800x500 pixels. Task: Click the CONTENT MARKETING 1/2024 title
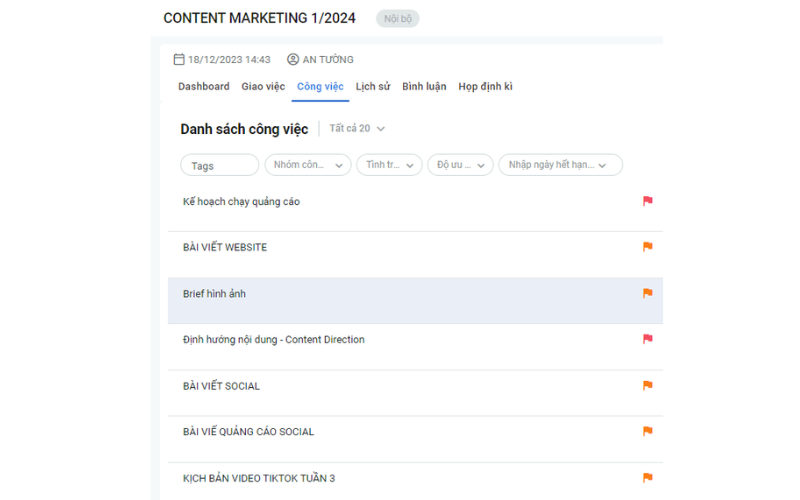[259, 18]
